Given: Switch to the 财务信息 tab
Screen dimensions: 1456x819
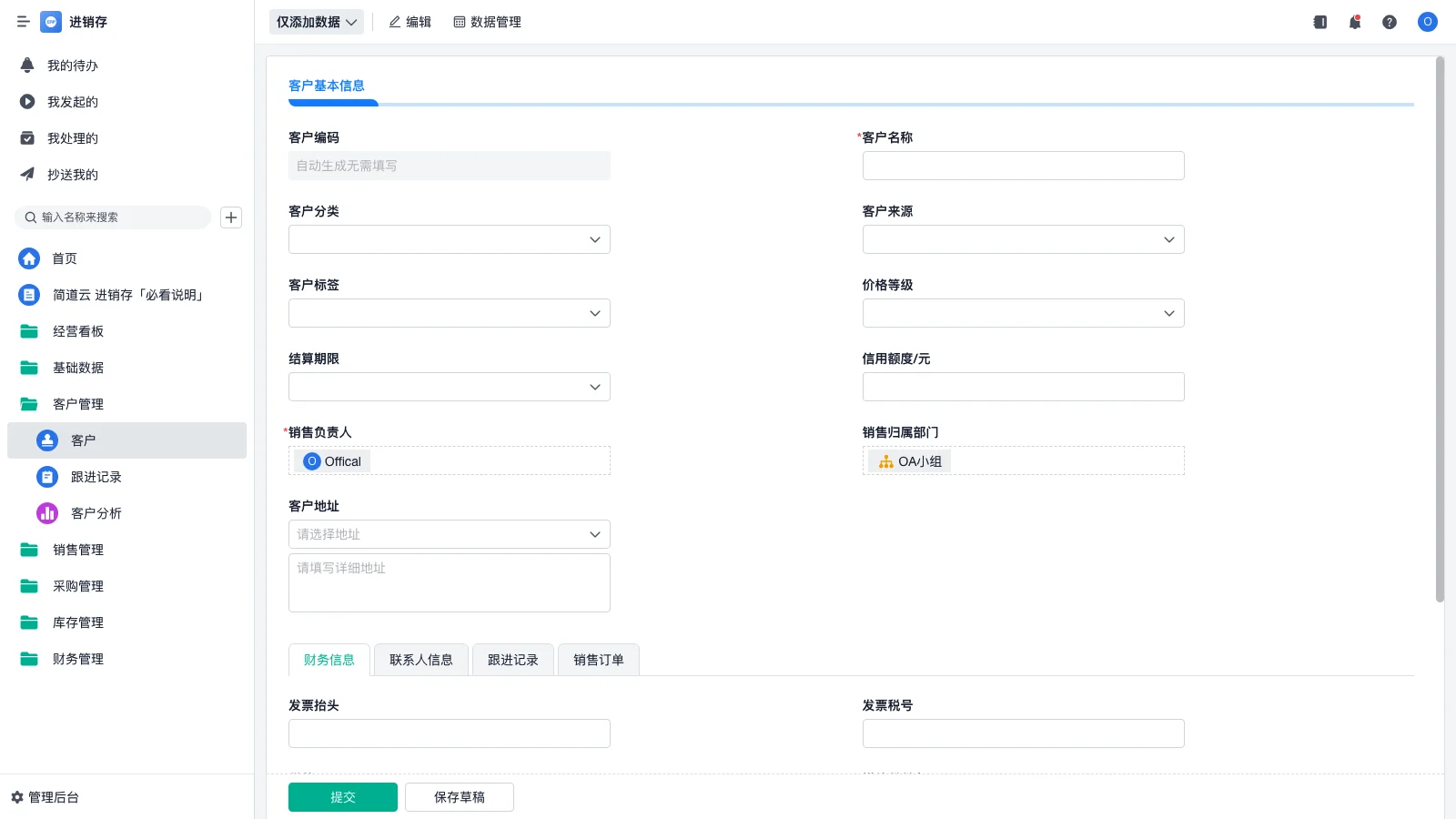Looking at the screenshot, I should (x=329, y=660).
